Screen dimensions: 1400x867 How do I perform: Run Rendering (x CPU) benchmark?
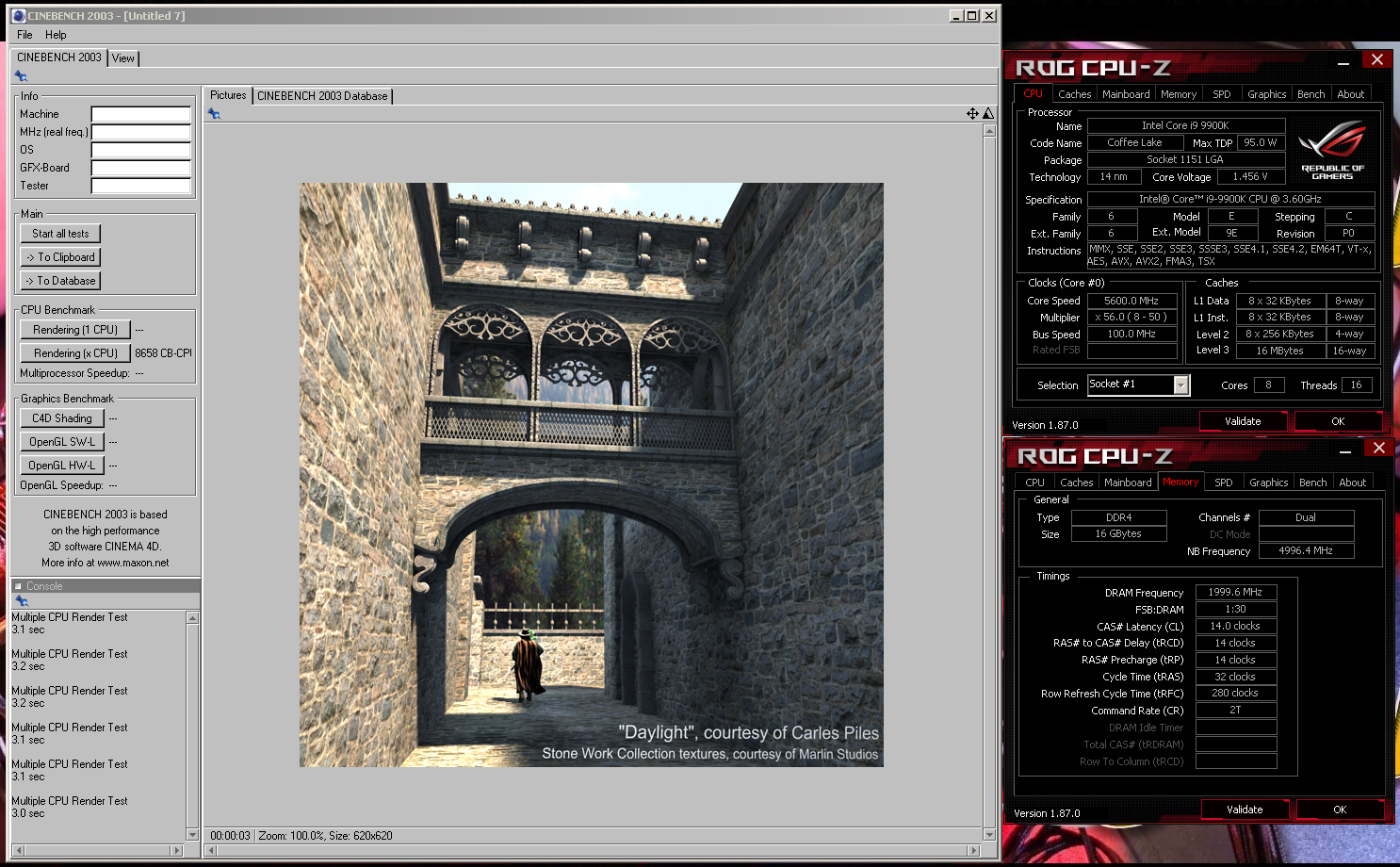click(x=75, y=353)
